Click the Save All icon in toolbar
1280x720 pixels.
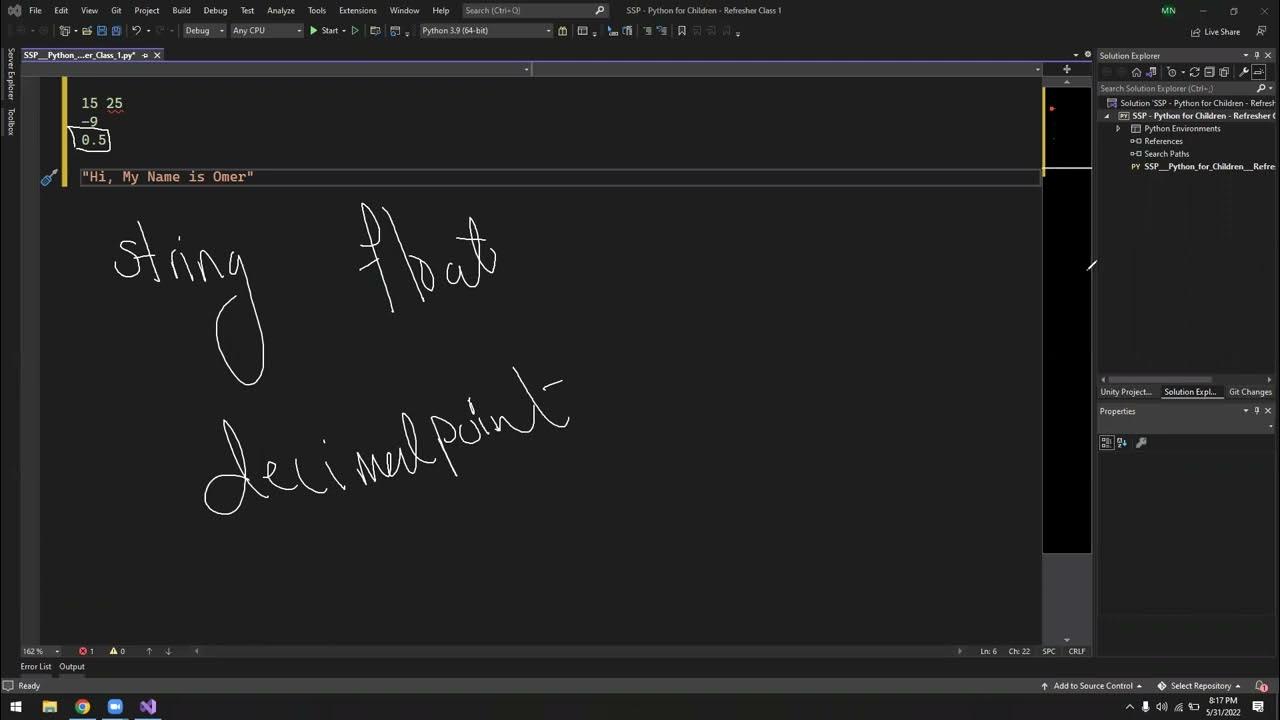click(116, 31)
